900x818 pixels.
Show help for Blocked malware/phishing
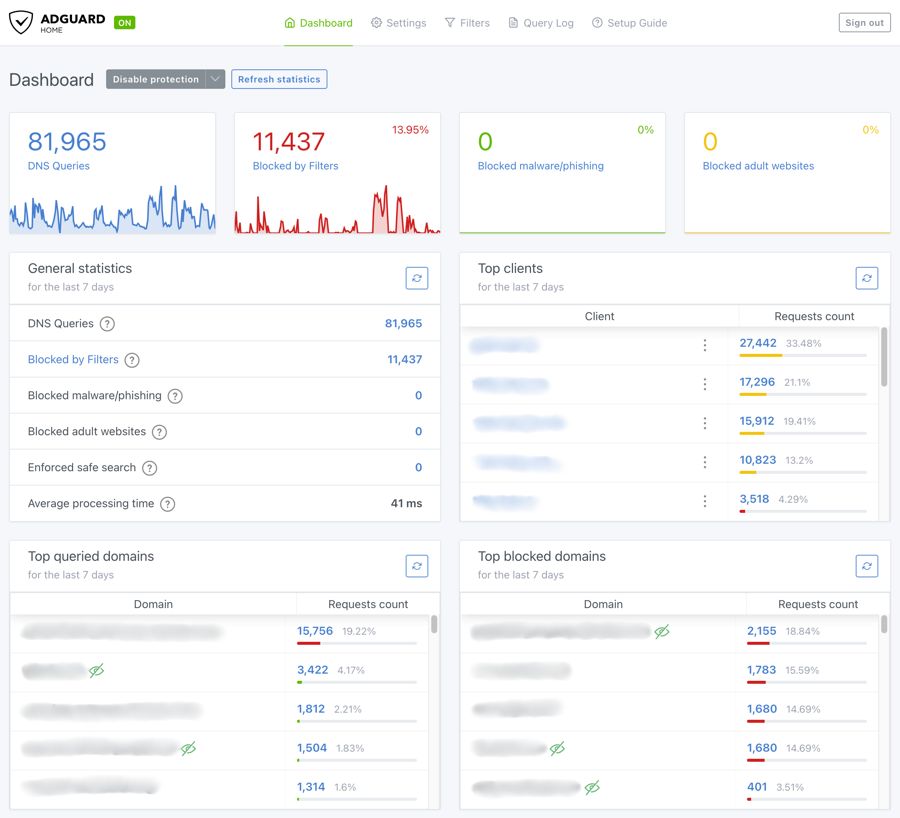[x=175, y=396]
